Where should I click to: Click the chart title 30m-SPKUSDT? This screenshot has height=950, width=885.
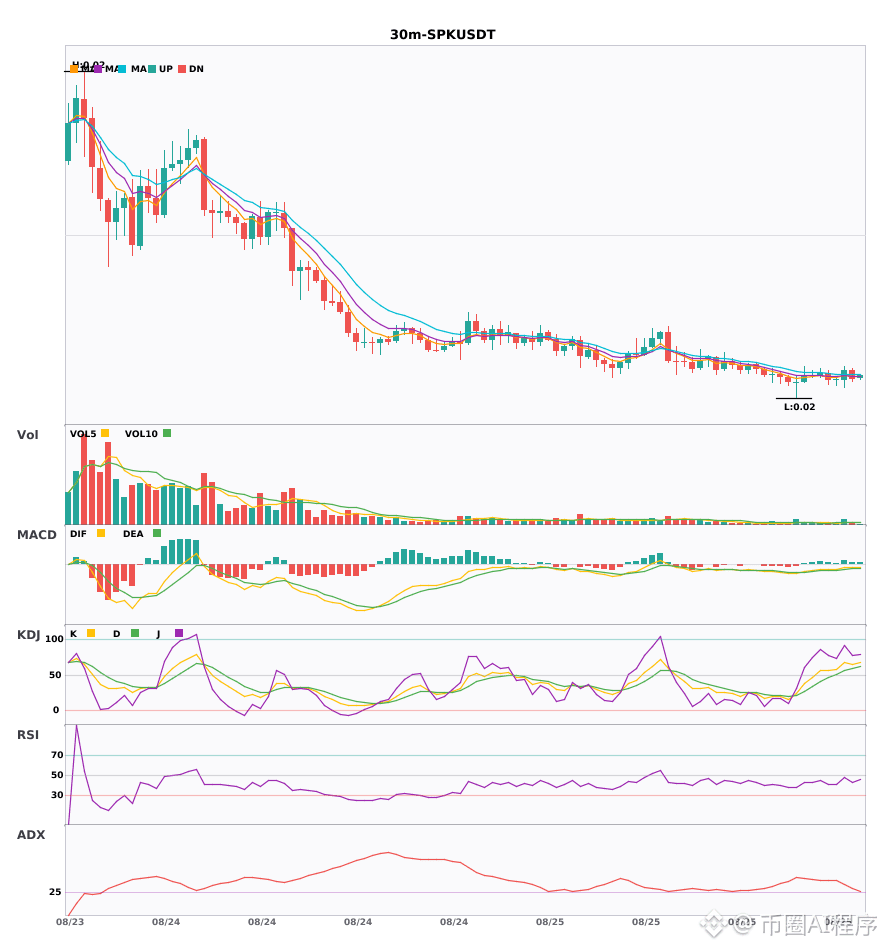[442, 35]
